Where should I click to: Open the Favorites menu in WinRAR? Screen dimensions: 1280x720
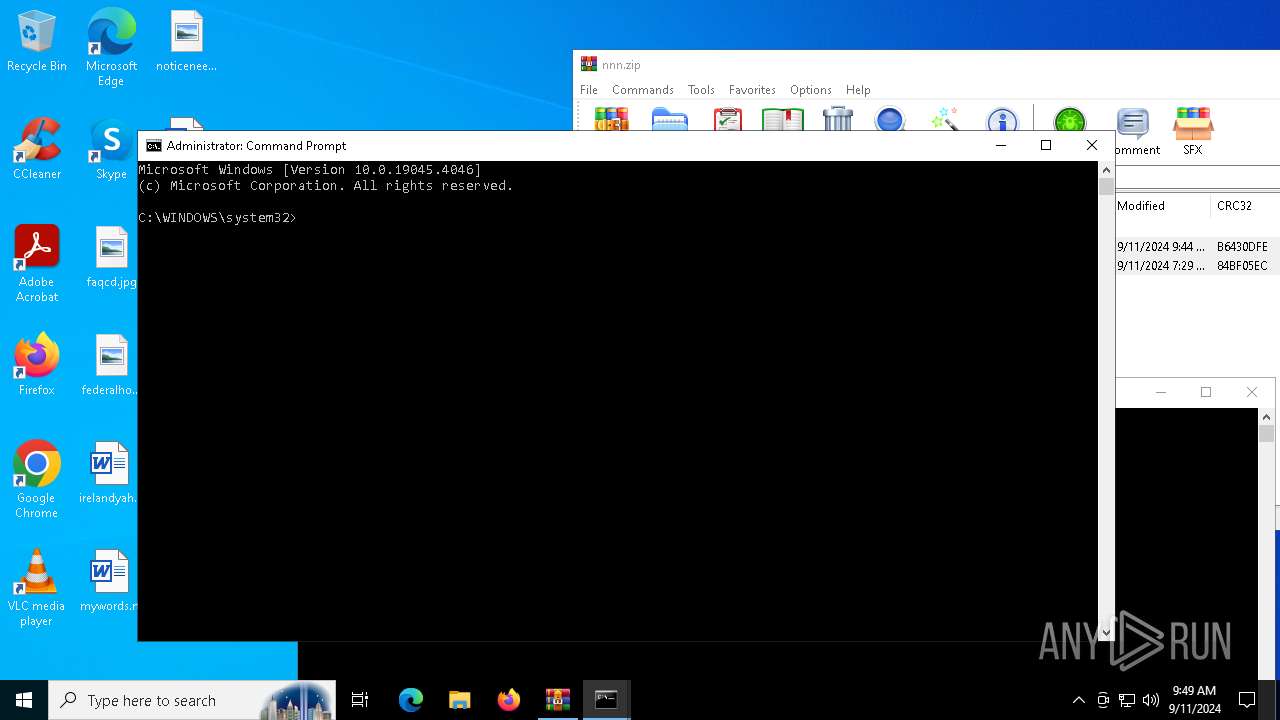point(752,89)
